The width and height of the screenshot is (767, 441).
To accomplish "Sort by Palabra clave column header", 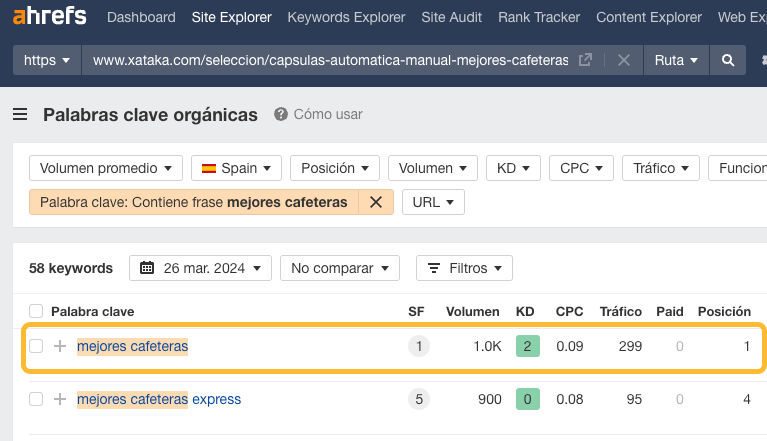I will [92, 311].
